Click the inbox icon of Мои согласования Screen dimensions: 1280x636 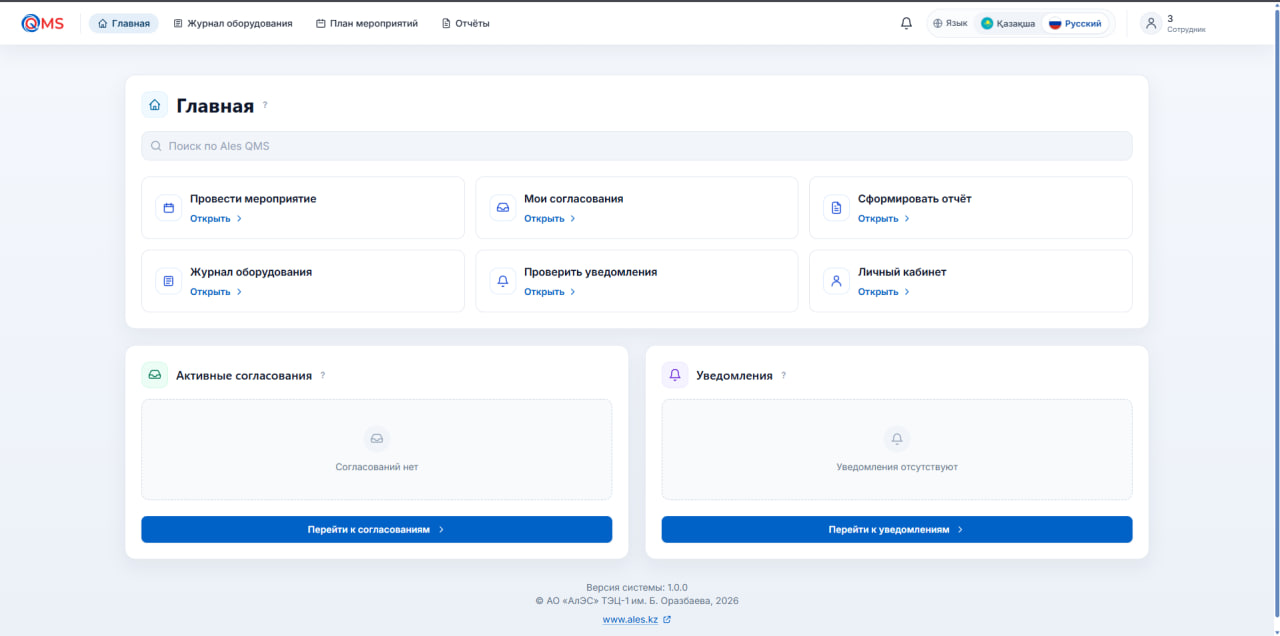pyautogui.click(x=502, y=208)
